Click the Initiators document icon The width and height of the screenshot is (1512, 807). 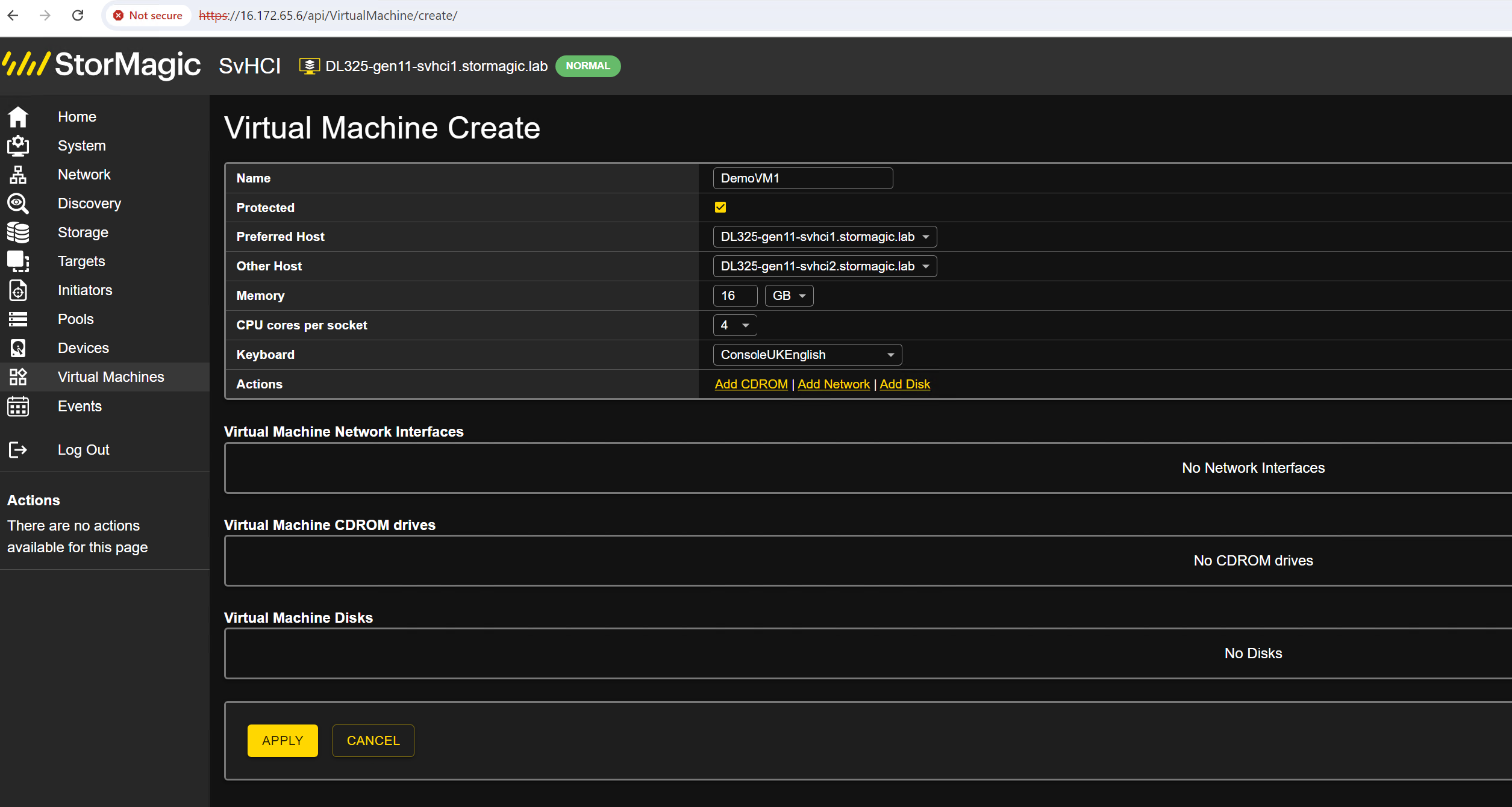click(x=18, y=290)
